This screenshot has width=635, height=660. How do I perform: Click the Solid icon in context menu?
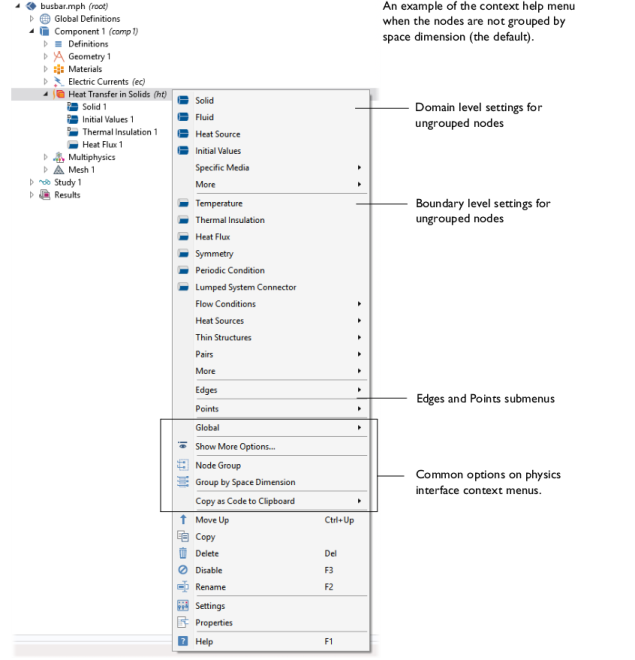183,100
